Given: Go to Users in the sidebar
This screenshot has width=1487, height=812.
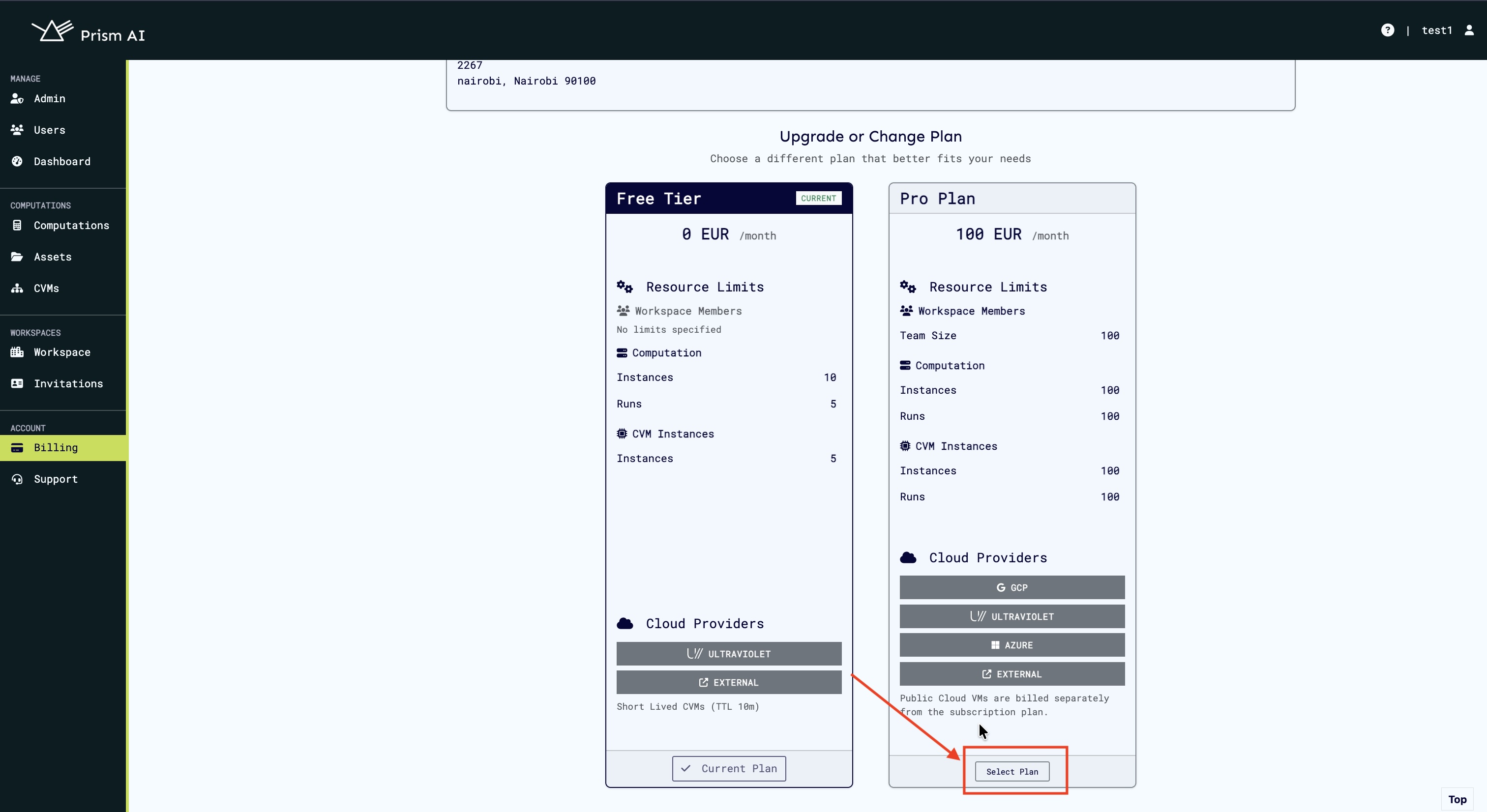Looking at the screenshot, I should [x=63, y=130].
